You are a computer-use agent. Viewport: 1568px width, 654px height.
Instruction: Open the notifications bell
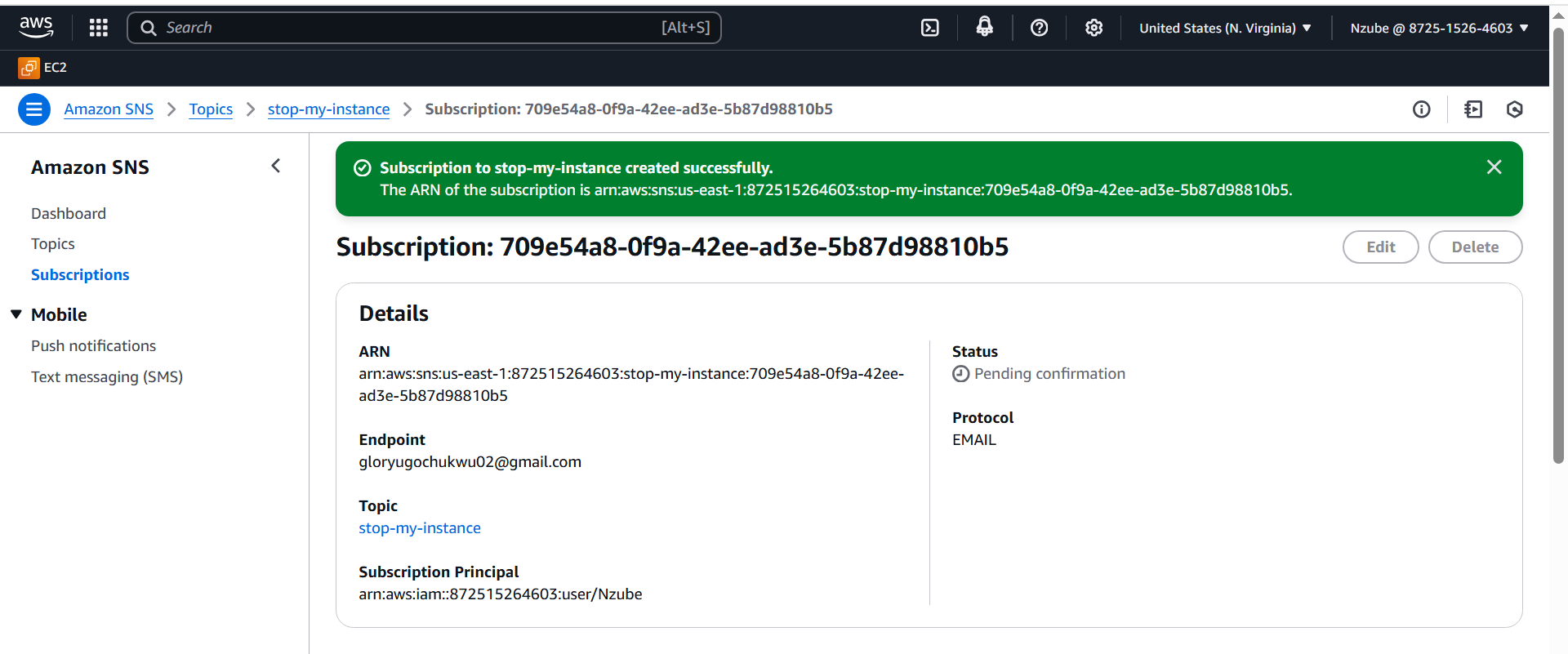985,27
